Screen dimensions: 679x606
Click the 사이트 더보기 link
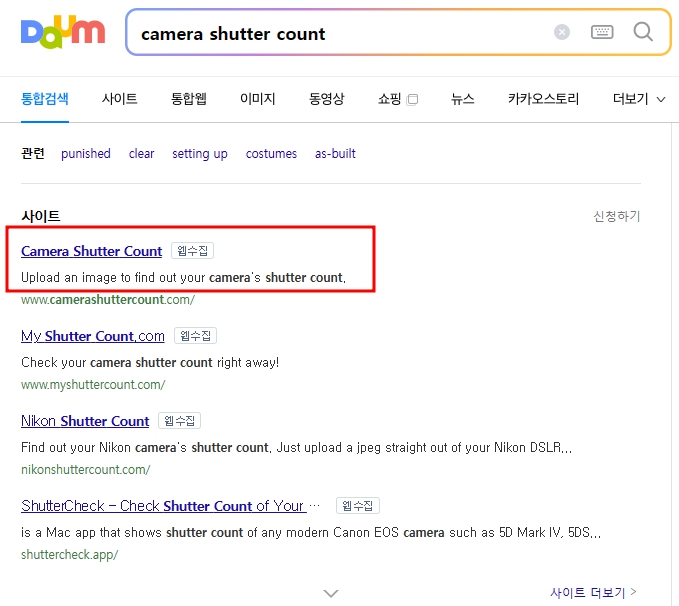click(593, 592)
